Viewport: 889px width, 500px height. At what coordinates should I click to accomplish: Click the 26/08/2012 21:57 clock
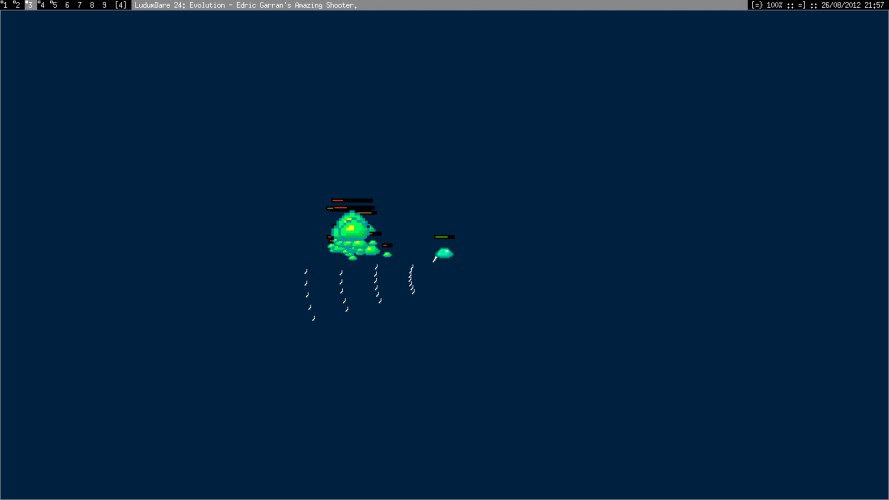click(x=852, y=5)
